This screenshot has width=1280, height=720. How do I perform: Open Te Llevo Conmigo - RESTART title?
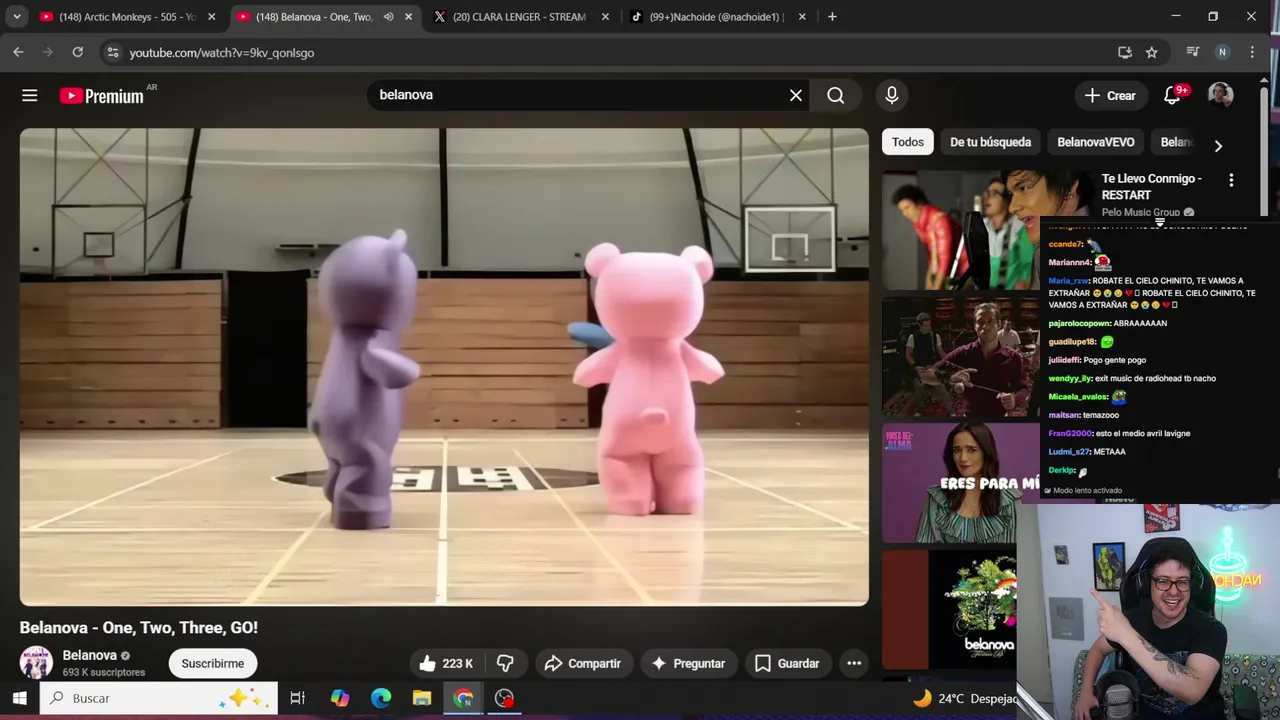tap(1152, 187)
